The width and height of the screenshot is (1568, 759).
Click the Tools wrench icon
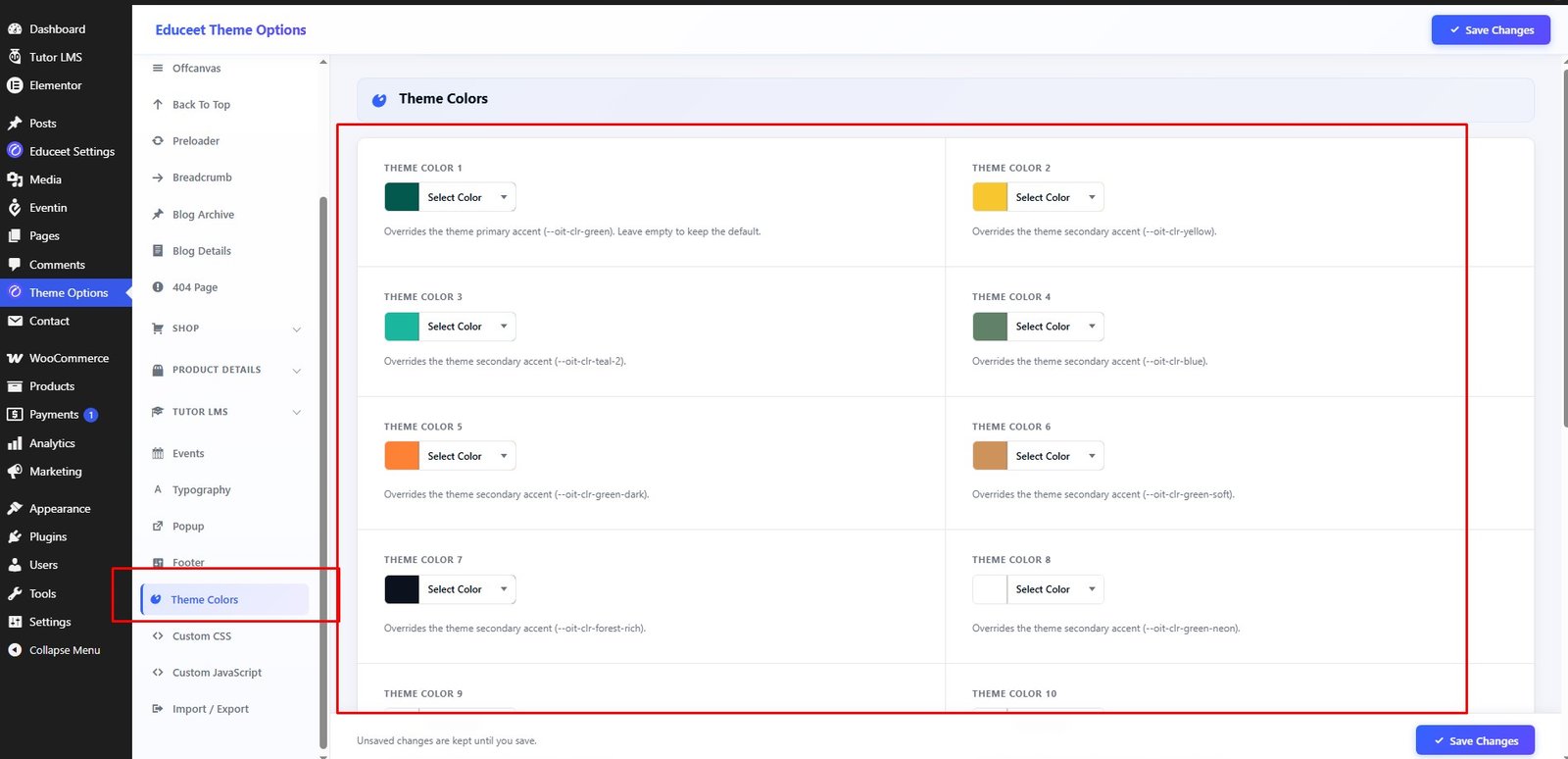[15, 594]
